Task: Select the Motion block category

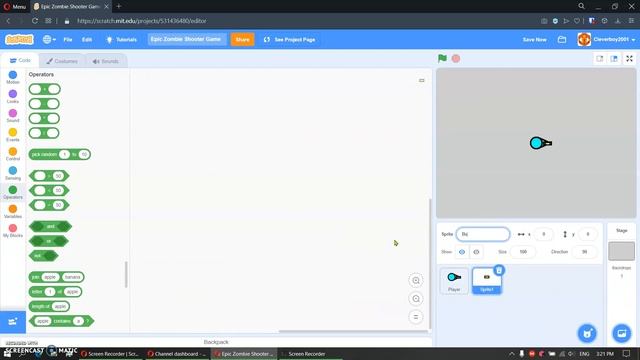Action: [13, 77]
